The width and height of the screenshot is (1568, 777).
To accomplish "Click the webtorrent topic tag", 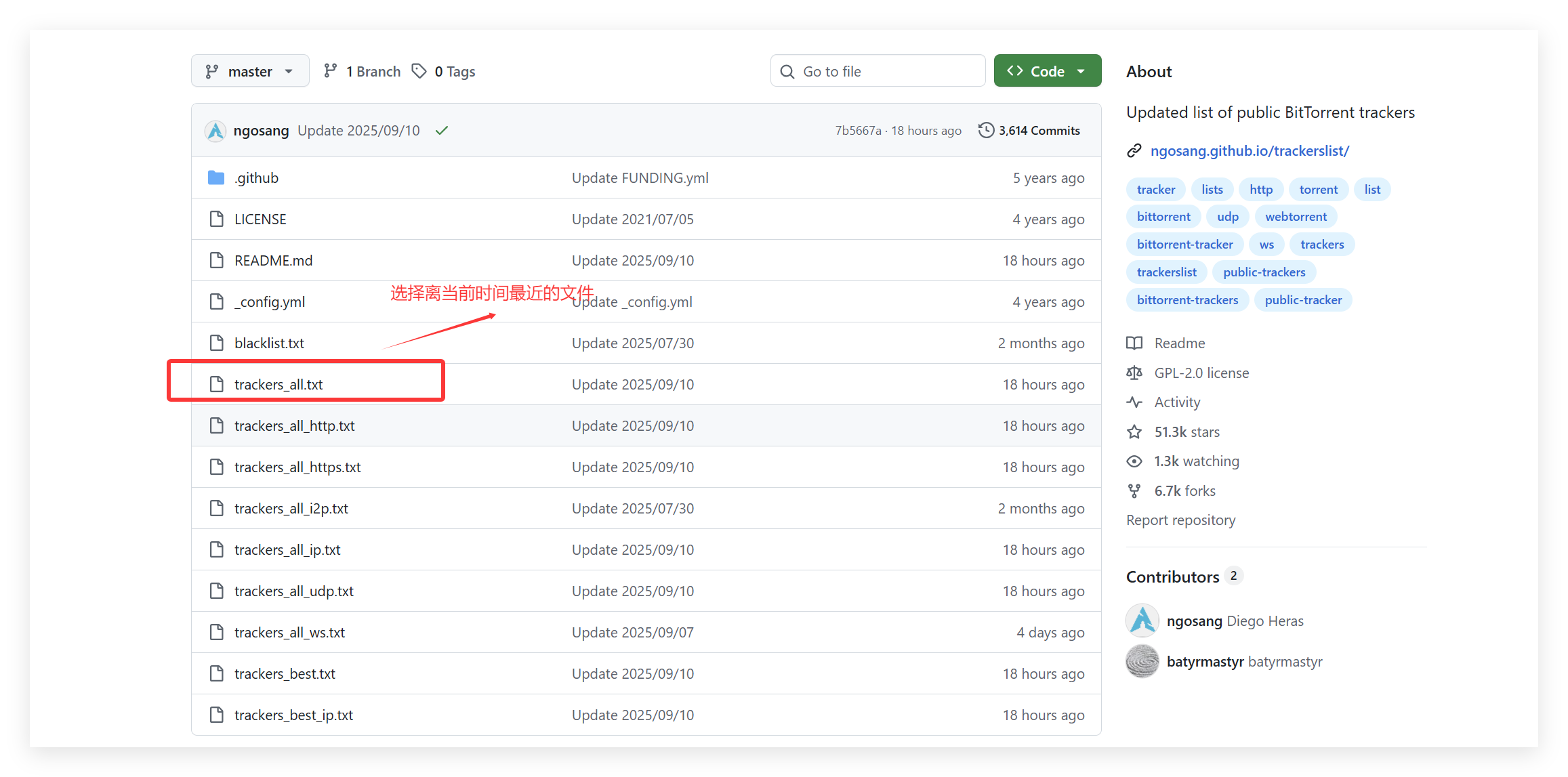I will (1296, 217).
